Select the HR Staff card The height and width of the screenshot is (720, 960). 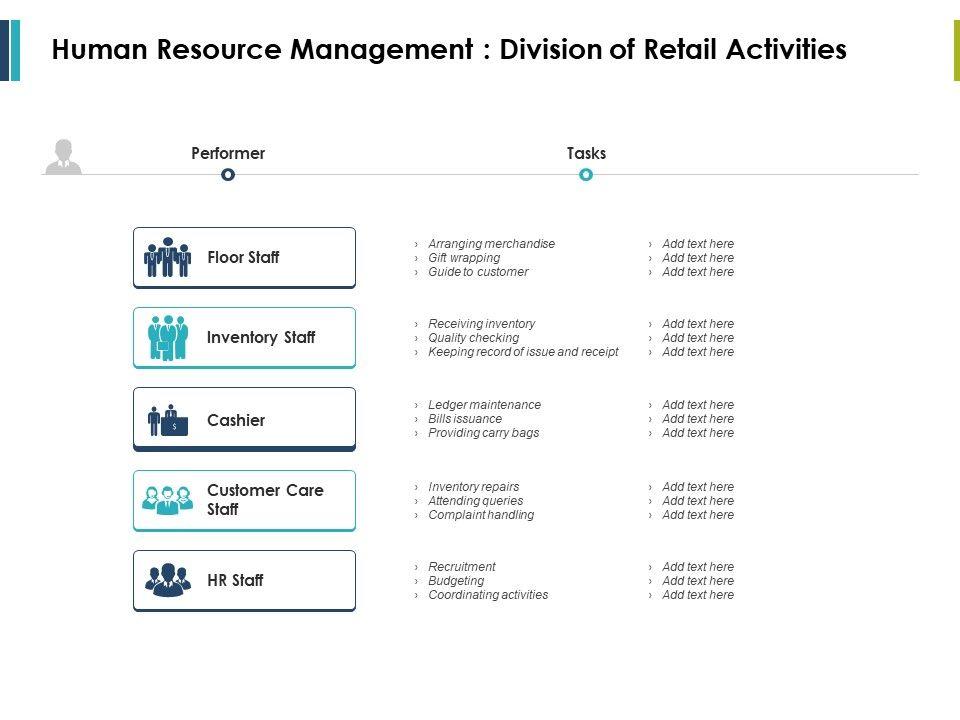(x=244, y=581)
